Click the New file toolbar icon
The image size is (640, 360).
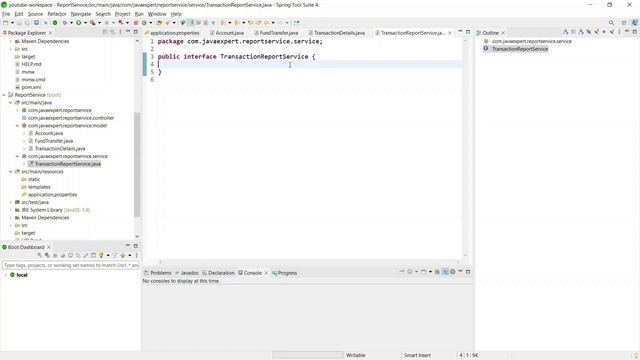5,23
